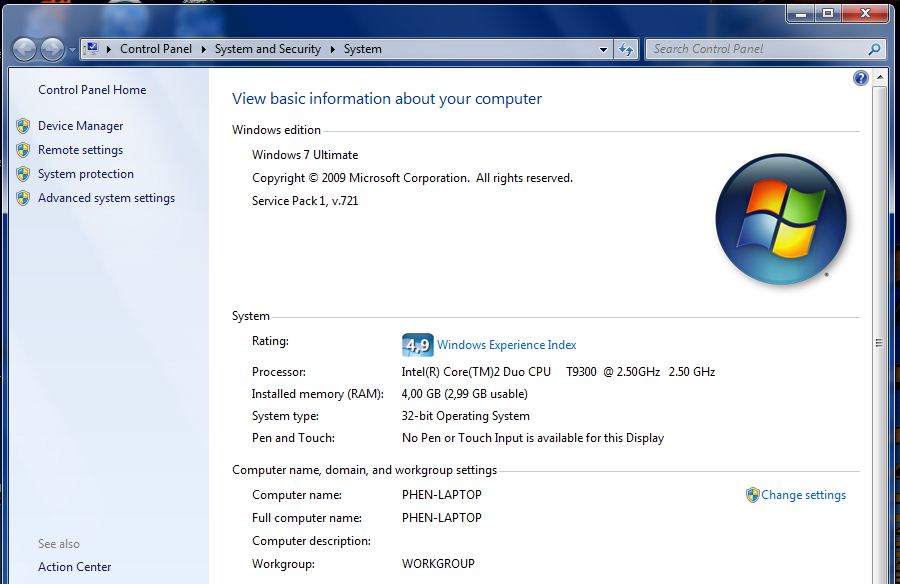Click PHEN-LAPTOP next to Full computer name
This screenshot has height=584, width=900.
(x=441, y=518)
